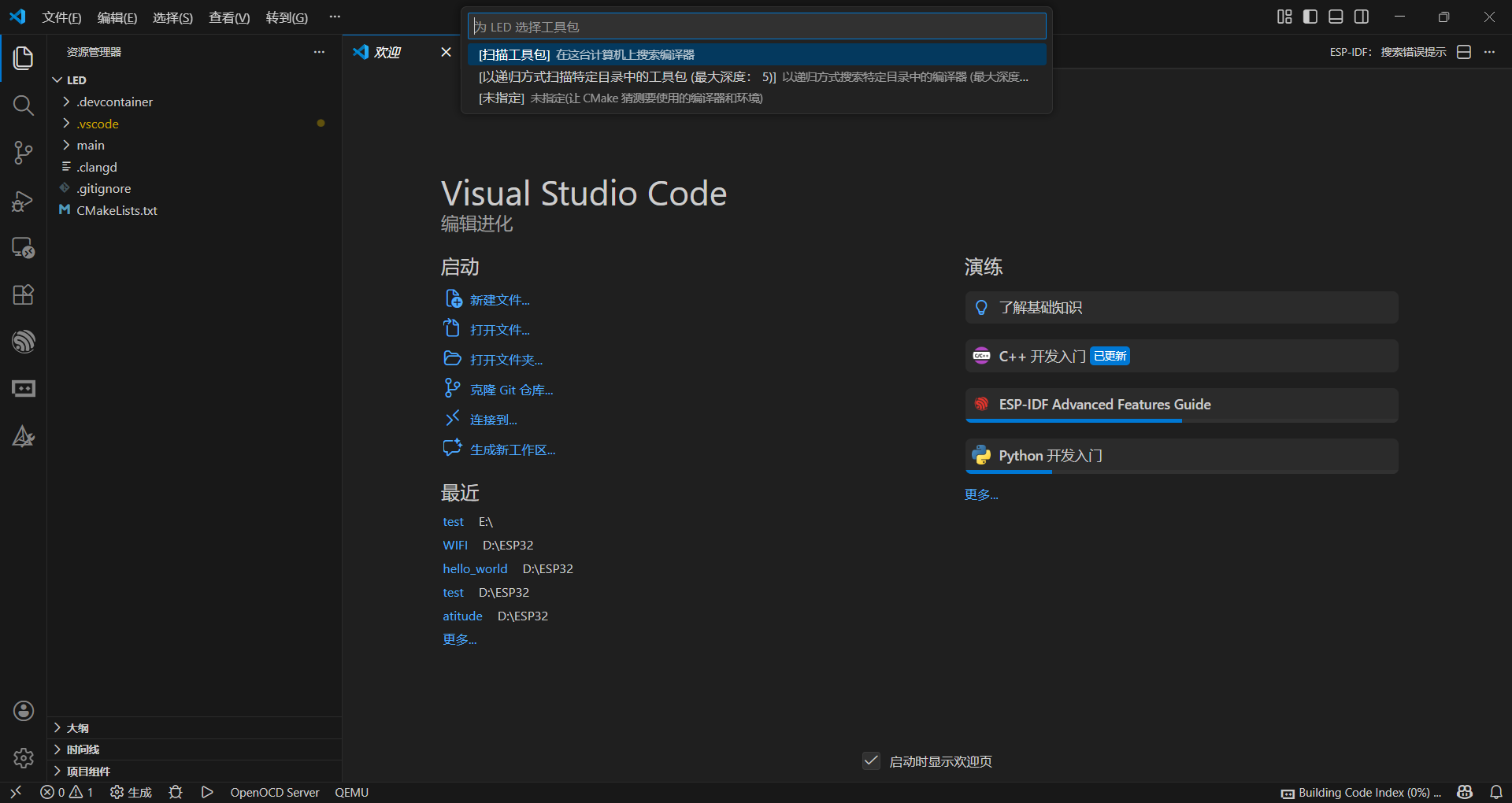Image resolution: width=1512 pixels, height=803 pixels.
Task: Click the 新建文件... link
Action: pyautogui.click(x=499, y=300)
